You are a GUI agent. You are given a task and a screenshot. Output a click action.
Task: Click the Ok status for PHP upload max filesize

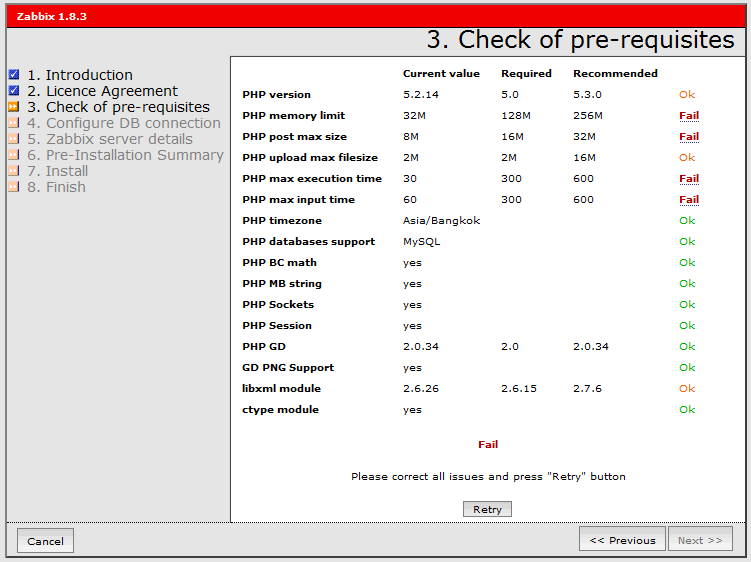click(x=687, y=158)
